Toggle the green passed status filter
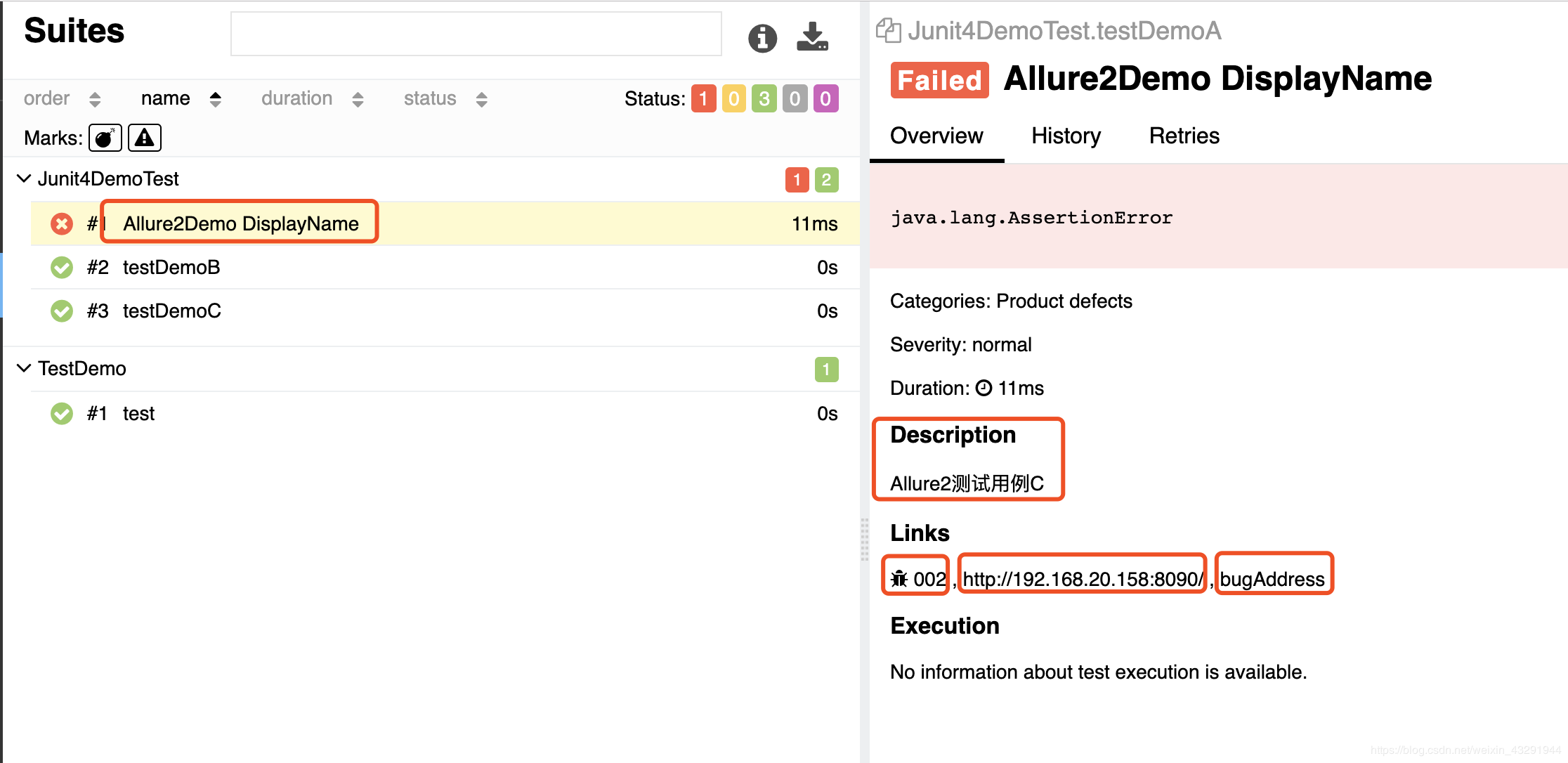 click(x=764, y=99)
